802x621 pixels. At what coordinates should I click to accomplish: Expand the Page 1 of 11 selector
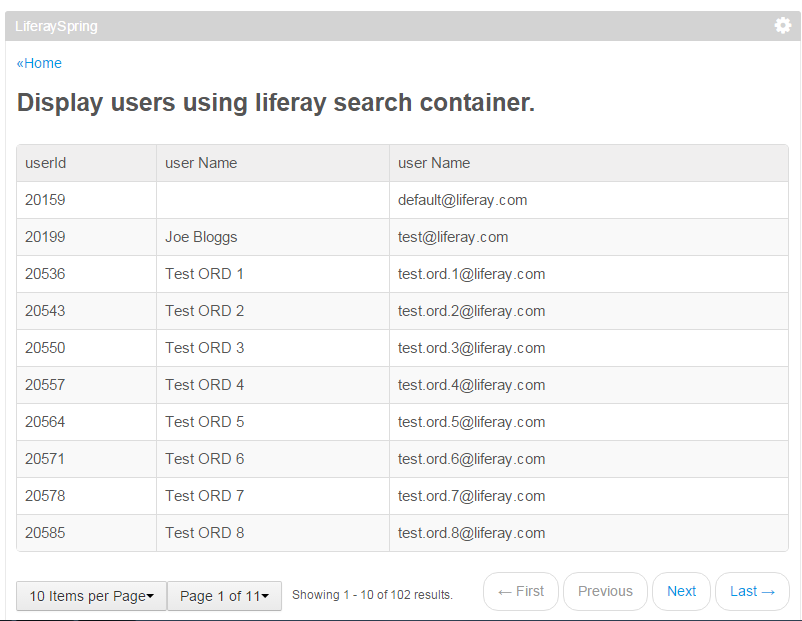225,596
